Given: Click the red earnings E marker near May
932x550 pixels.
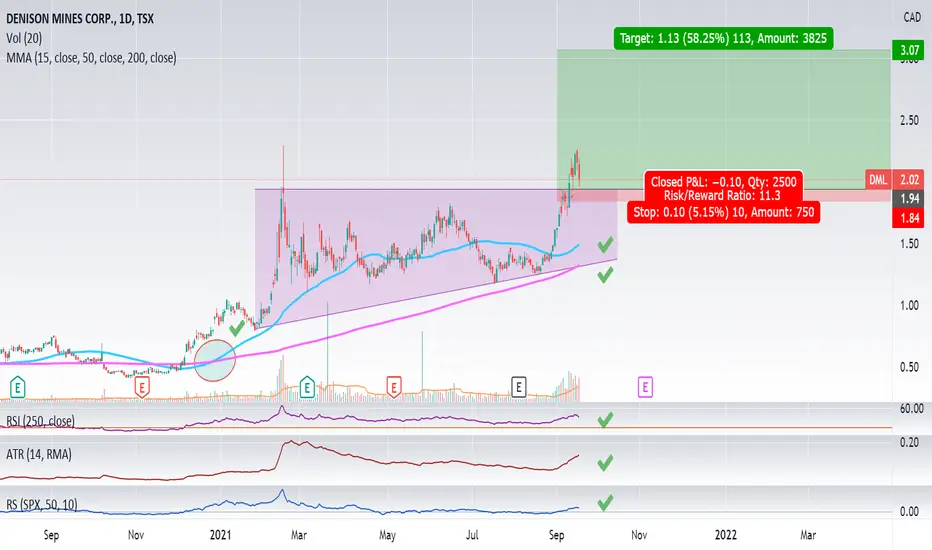Looking at the screenshot, I should [x=393, y=387].
